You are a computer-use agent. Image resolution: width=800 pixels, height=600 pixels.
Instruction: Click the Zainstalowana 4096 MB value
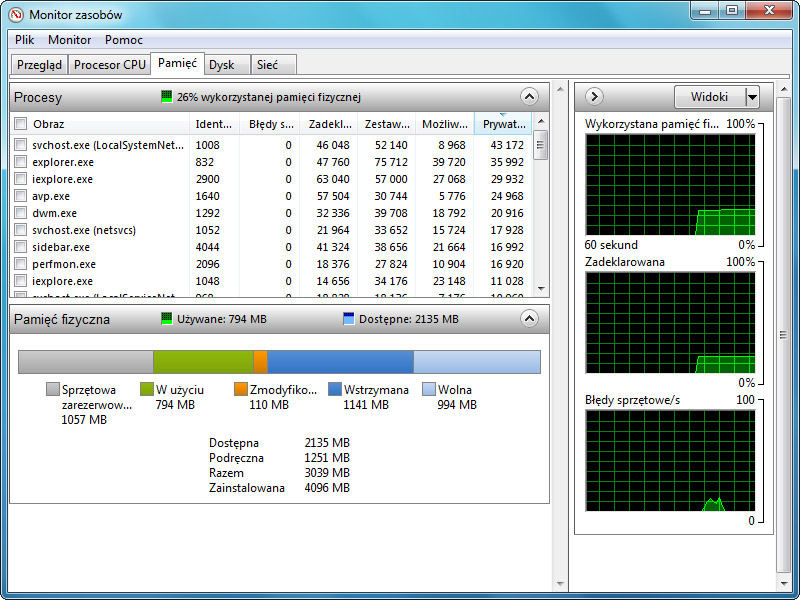(x=327, y=488)
